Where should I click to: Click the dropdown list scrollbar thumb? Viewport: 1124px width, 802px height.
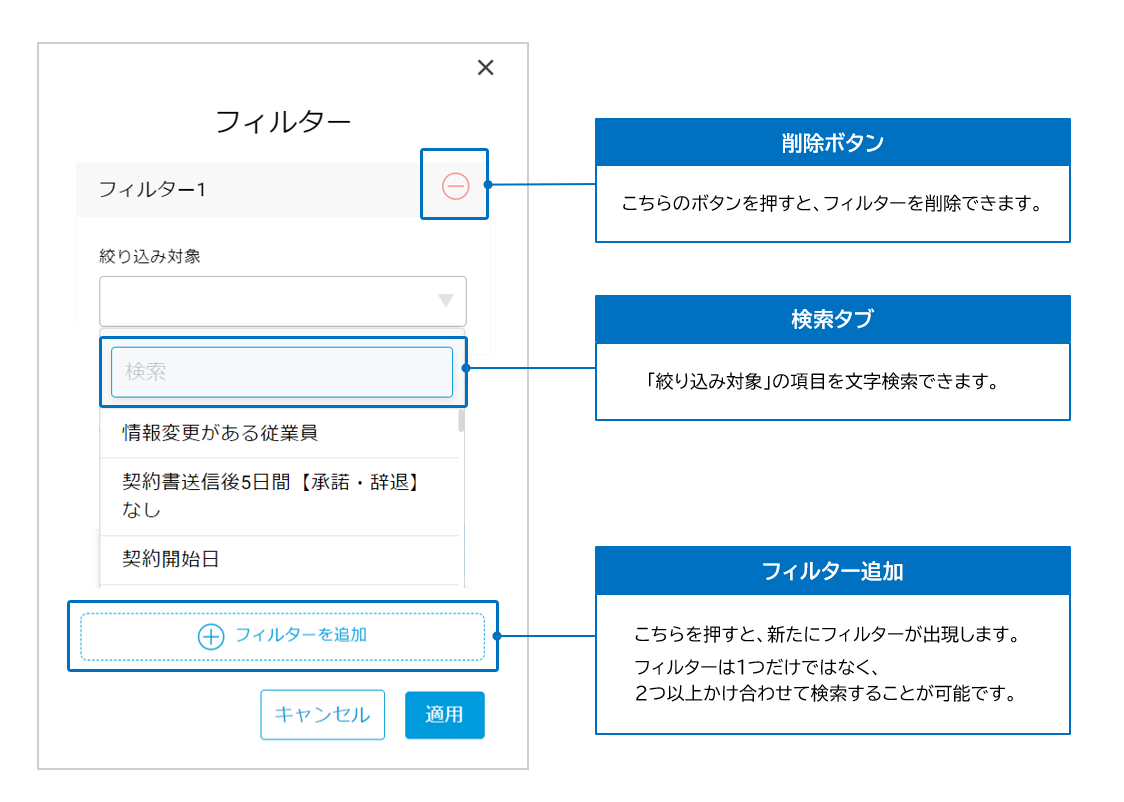[x=461, y=420]
